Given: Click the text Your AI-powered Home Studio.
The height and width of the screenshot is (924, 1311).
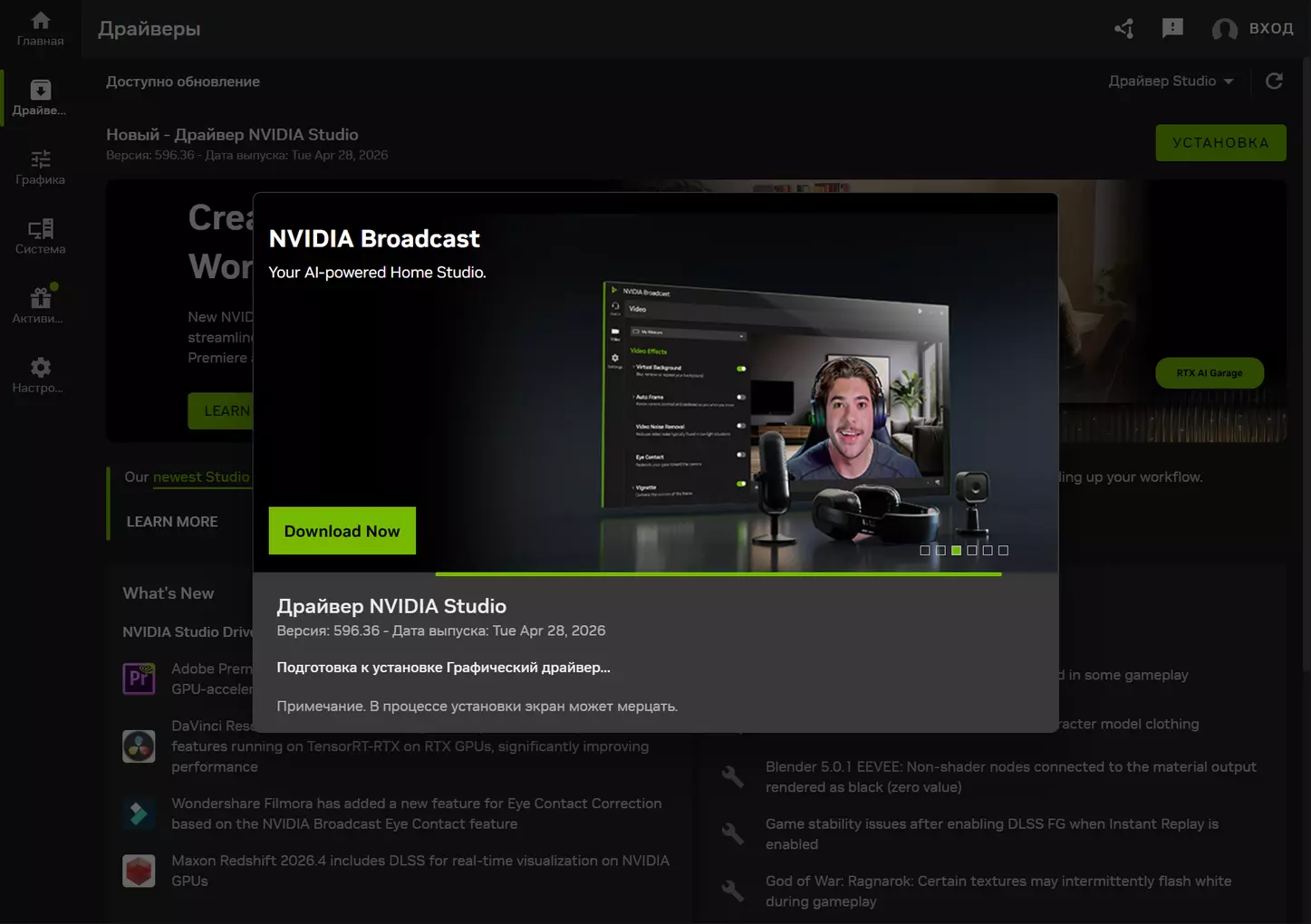Looking at the screenshot, I should (x=378, y=273).
